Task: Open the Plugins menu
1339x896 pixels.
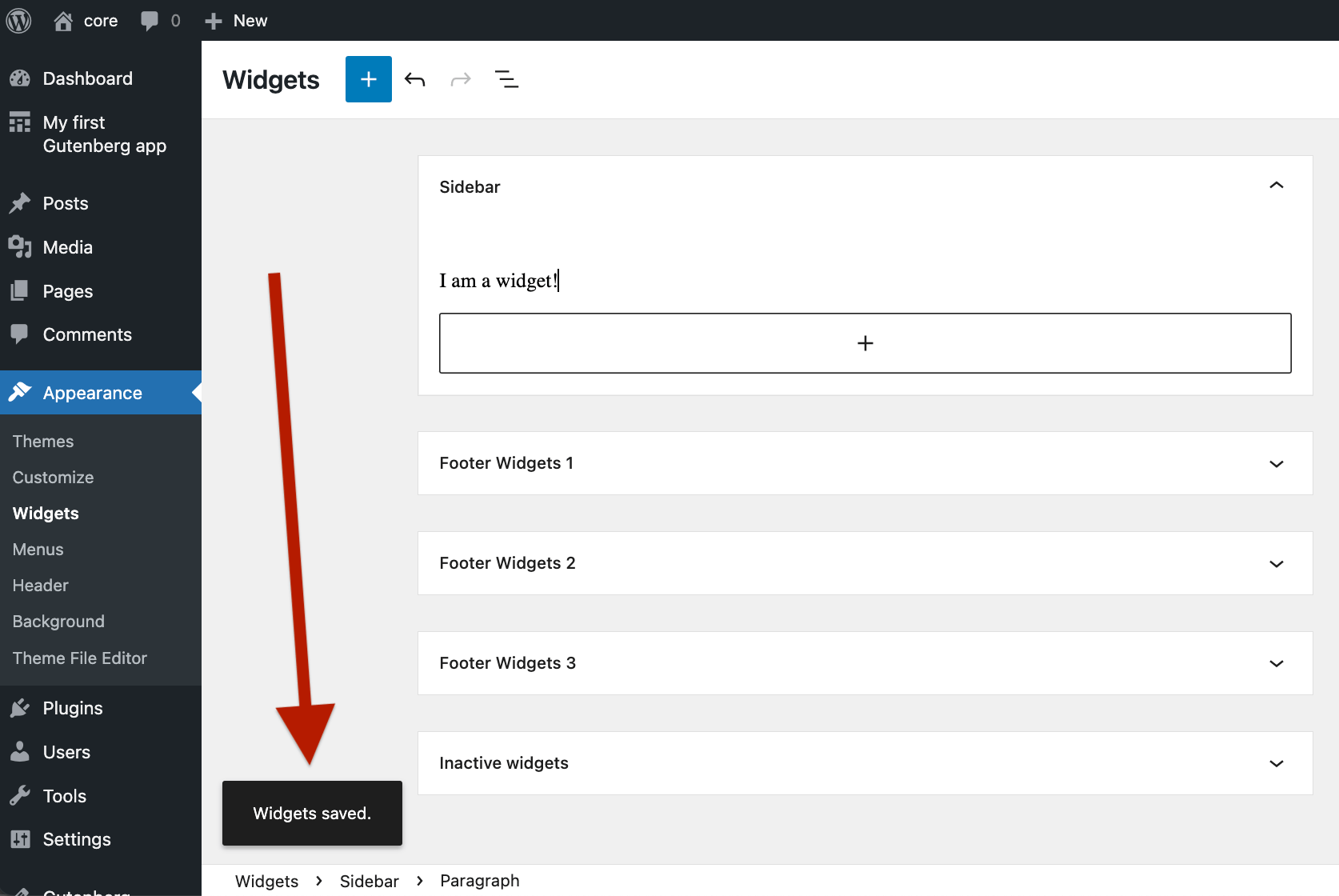Action: (x=72, y=708)
